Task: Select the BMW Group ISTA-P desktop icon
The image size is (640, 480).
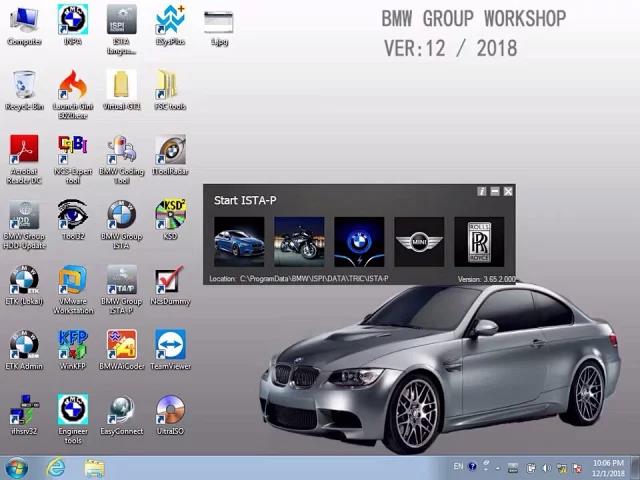Action: click(x=121, y=289)
